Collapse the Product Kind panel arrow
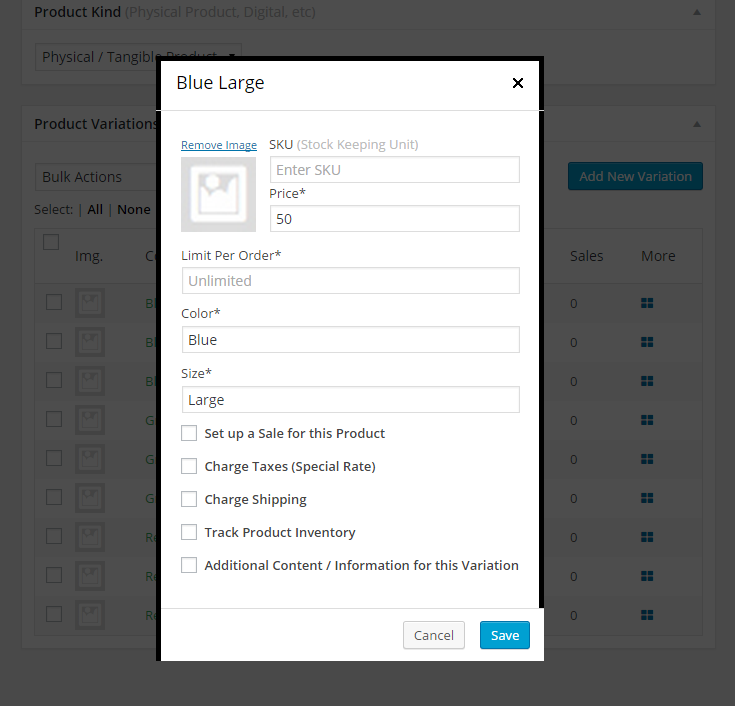Image resolution: width=735 pixels, height=706 pixels. coord(697,12)
